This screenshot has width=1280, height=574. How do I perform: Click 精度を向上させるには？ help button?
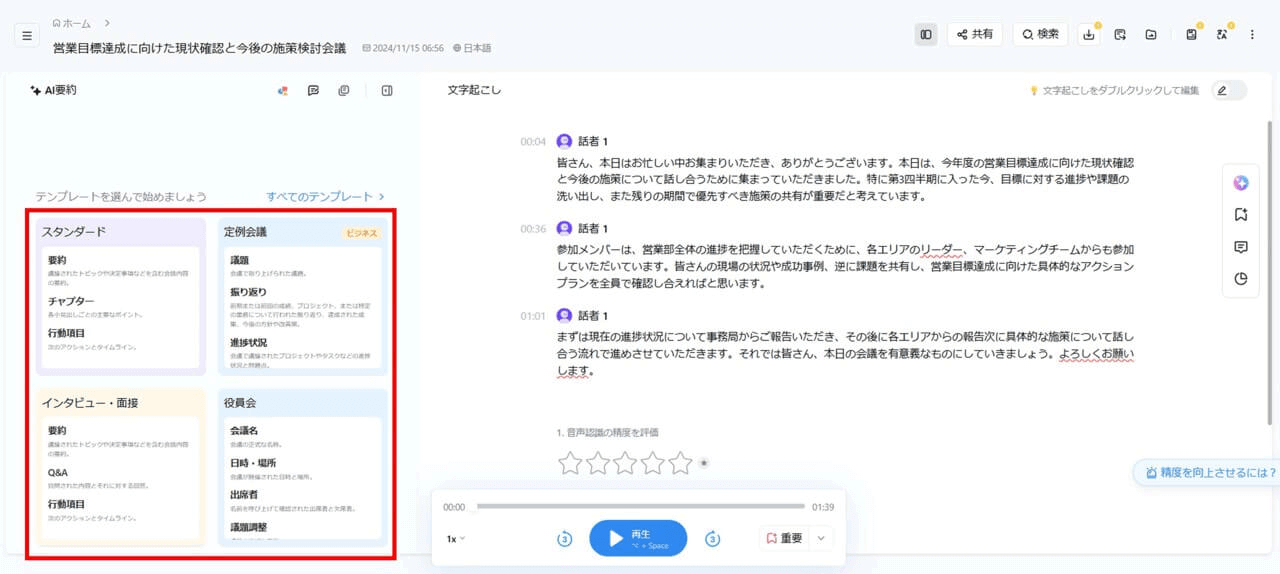1208,473
